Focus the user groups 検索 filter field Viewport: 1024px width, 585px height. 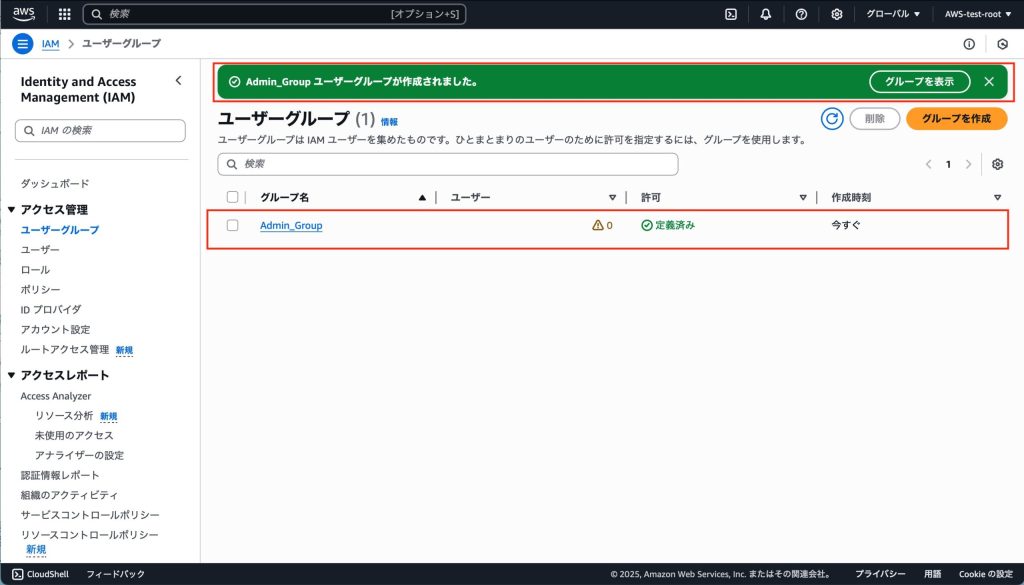pyautogui.click(x=448, y=164)
